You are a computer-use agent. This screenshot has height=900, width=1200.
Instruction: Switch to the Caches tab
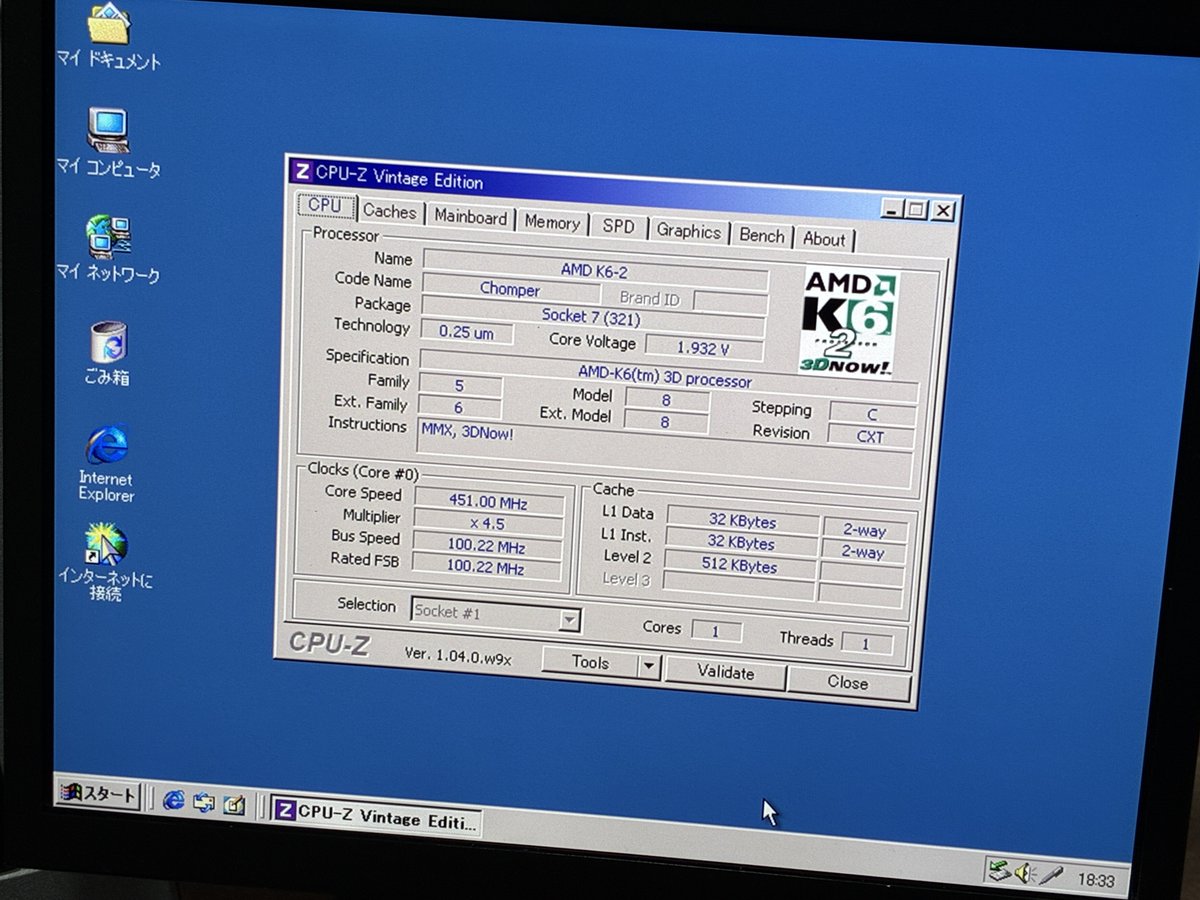pyautogui.click(x=389, y=212)
